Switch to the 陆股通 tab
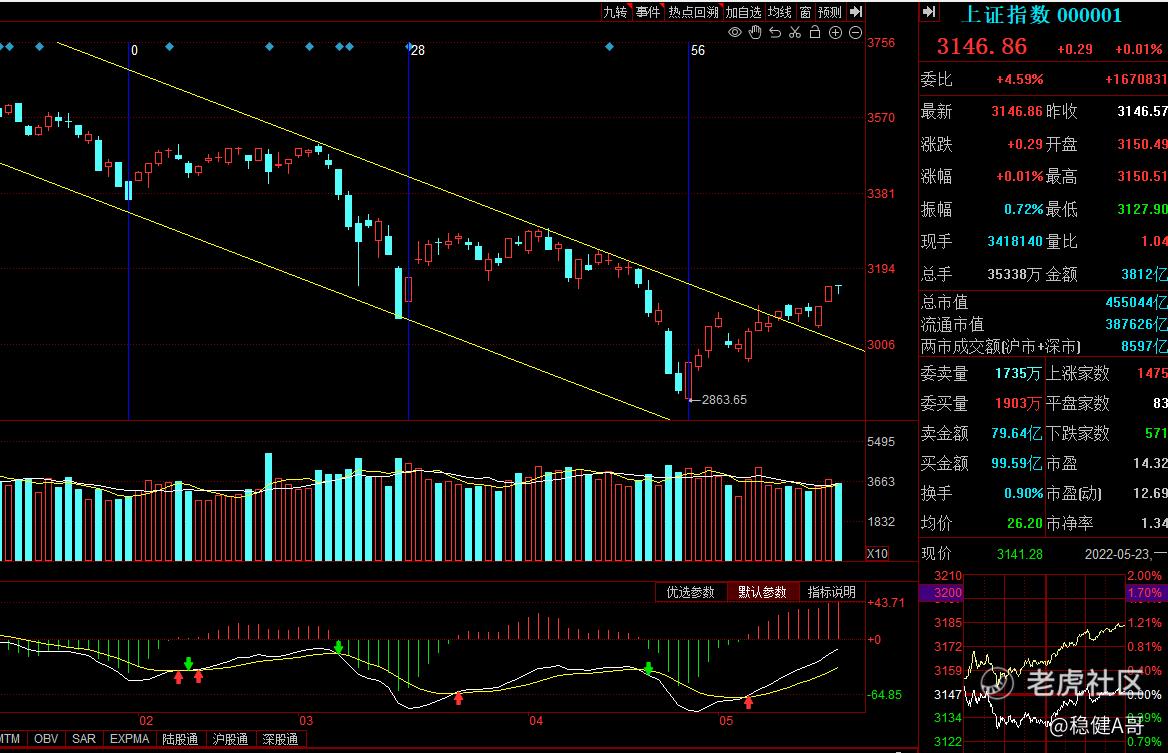 click(x=180, y=739)
